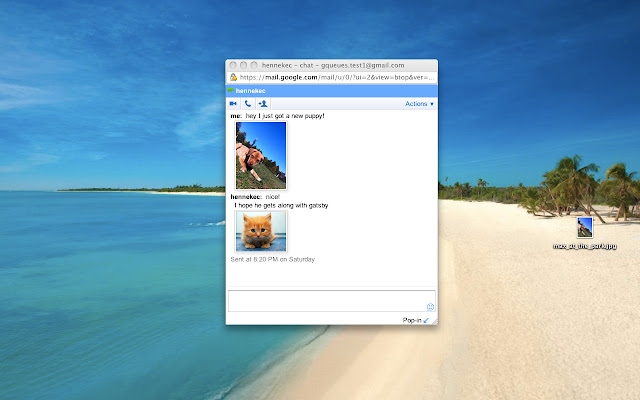Open the Actions dropdown menu
The height and width of the screenshot is (400, 640).
419,103
